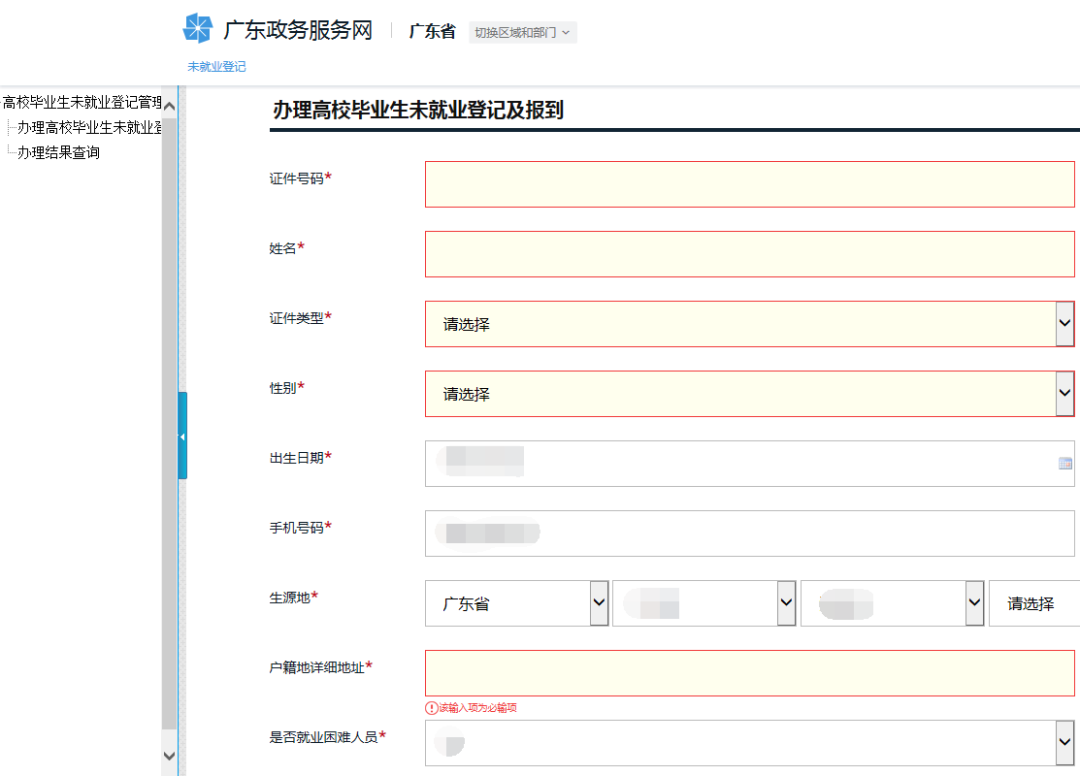
Task: Open the 出生日期 calendar picker icon
Action: pyautogui.click(x=1065, y=463)
